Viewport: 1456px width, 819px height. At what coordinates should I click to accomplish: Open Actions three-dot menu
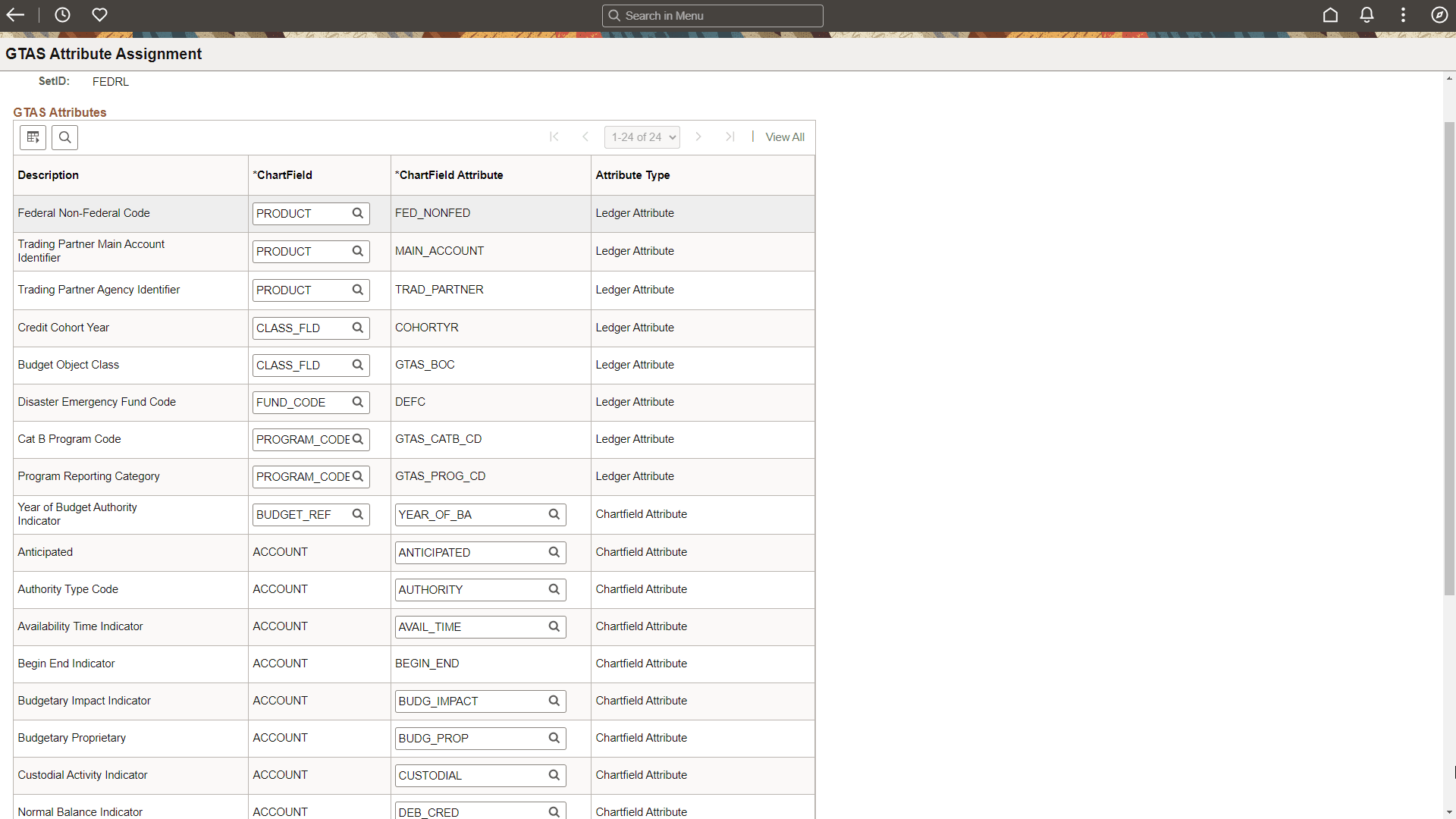click(x=1403, y=15)
